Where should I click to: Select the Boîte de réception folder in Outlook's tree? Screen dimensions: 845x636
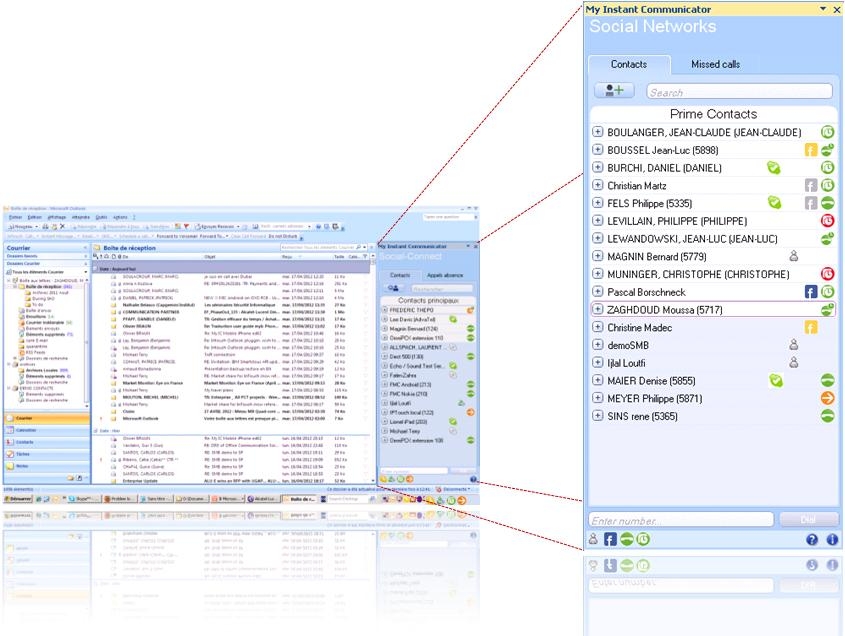(46, 287)
